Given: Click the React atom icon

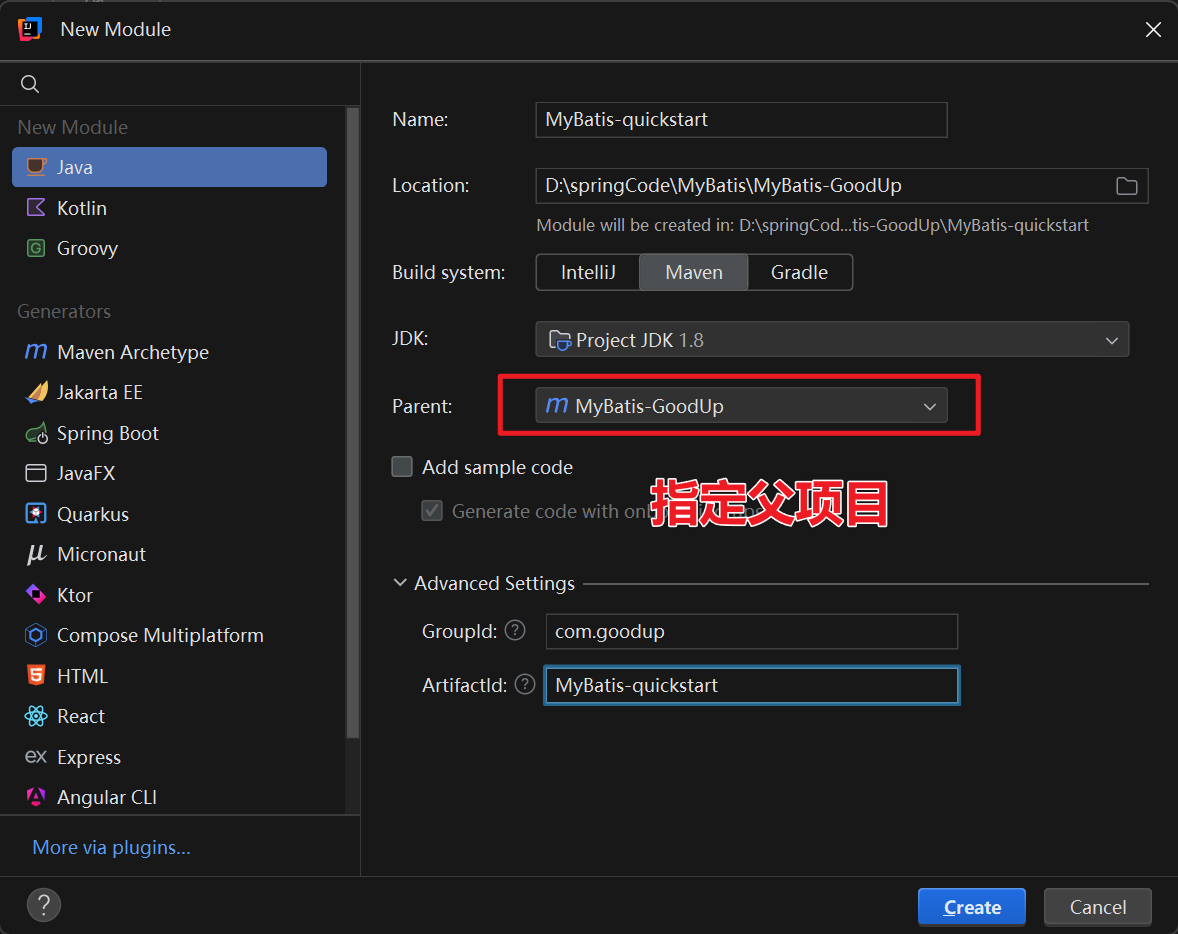Looking at the screenshot, I should [x=36, y=716].
